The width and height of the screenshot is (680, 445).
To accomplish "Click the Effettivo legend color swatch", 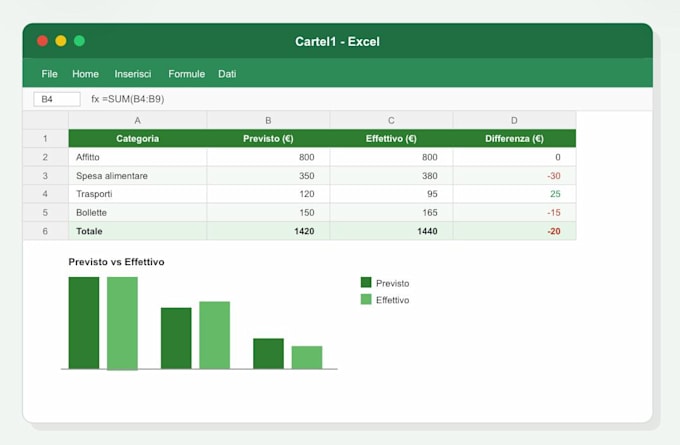I will (366, 299).
